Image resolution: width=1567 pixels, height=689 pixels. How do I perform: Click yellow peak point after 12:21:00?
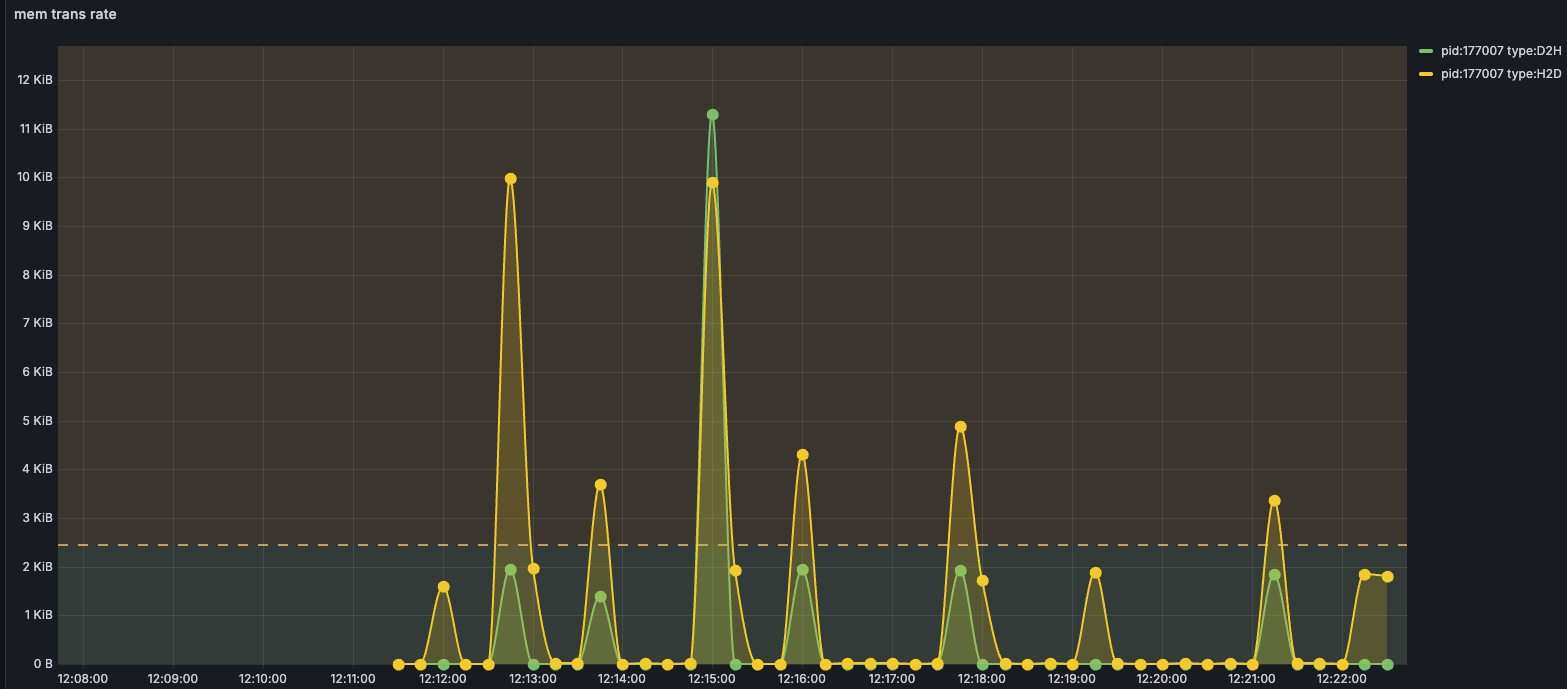click(1274, 501)
